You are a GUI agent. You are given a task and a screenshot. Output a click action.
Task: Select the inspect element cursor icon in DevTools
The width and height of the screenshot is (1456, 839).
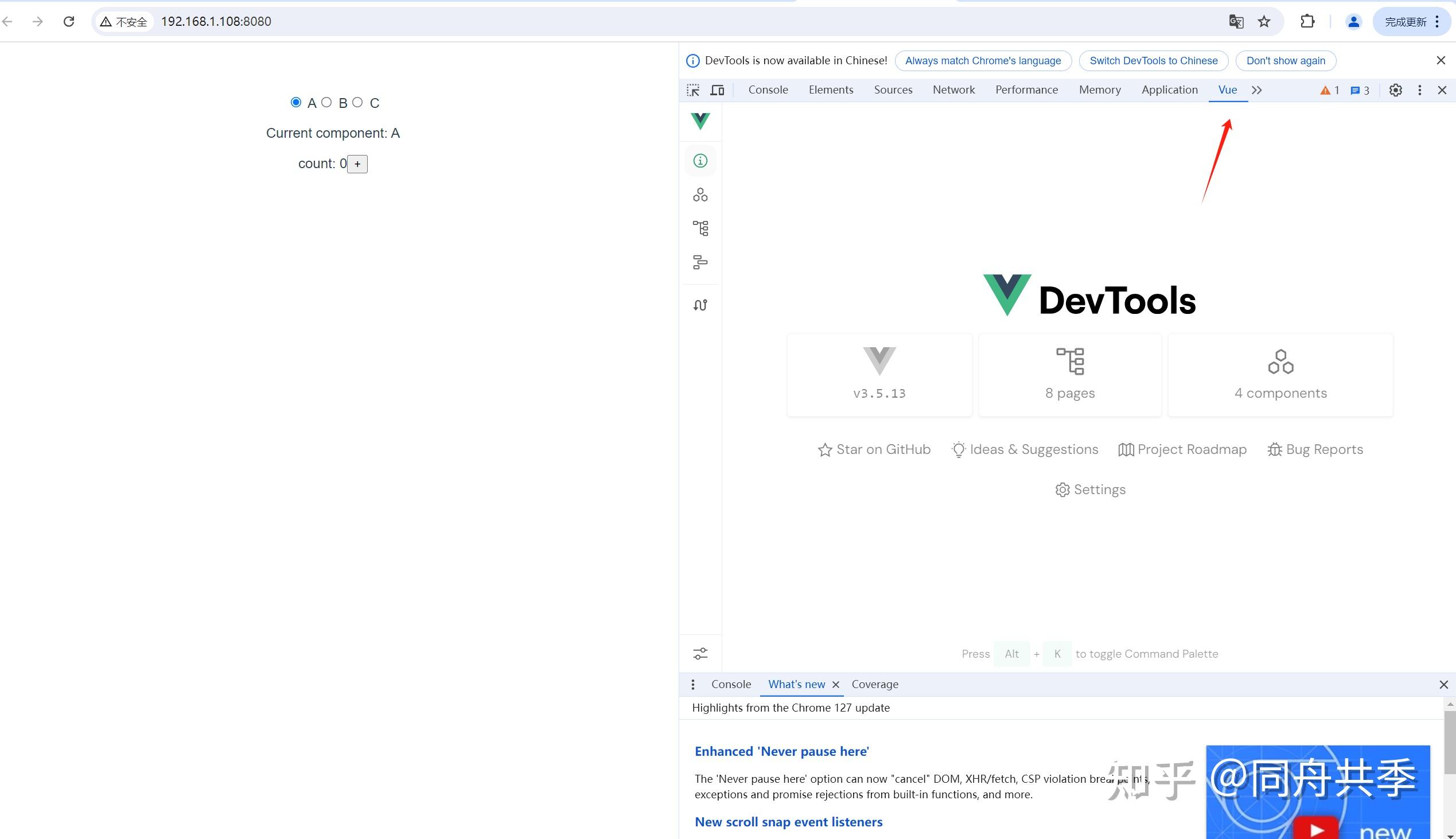[693, 90]
